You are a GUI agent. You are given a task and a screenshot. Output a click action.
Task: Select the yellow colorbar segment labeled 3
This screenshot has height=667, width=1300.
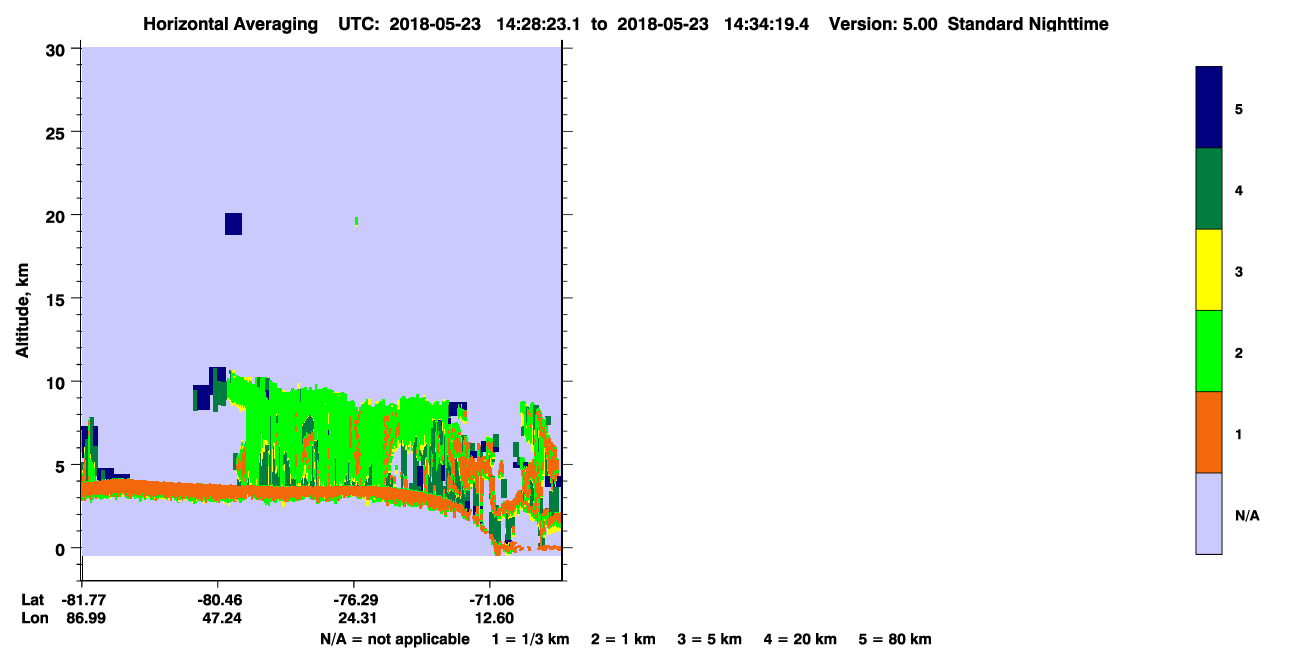(x=1208, y=270)
